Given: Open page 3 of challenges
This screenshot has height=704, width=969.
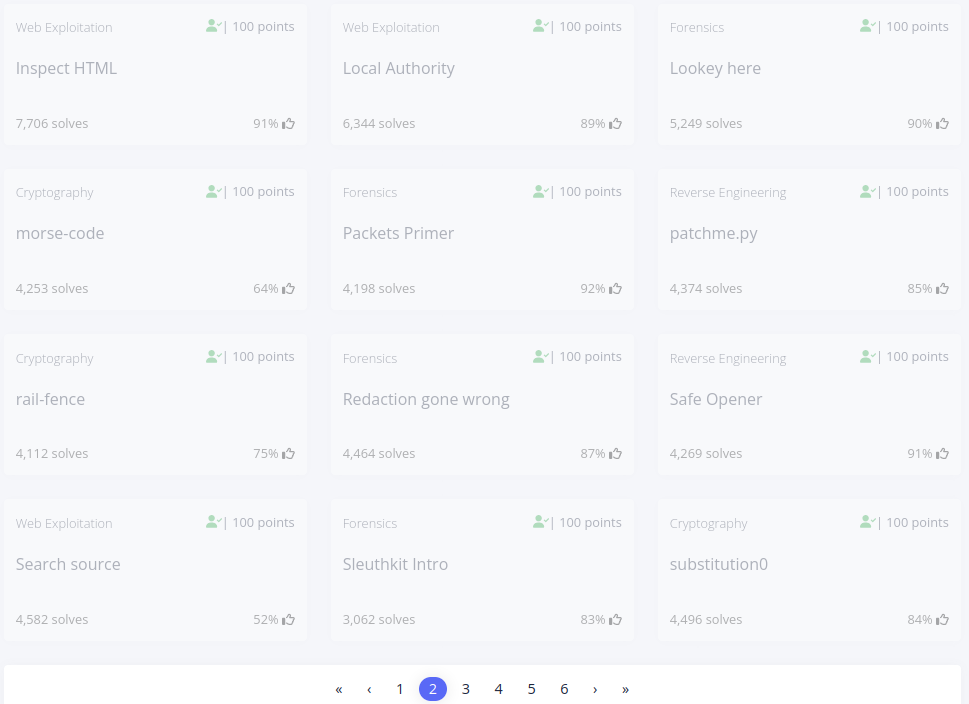Looking at the screenshot, I should pos(466,689).
